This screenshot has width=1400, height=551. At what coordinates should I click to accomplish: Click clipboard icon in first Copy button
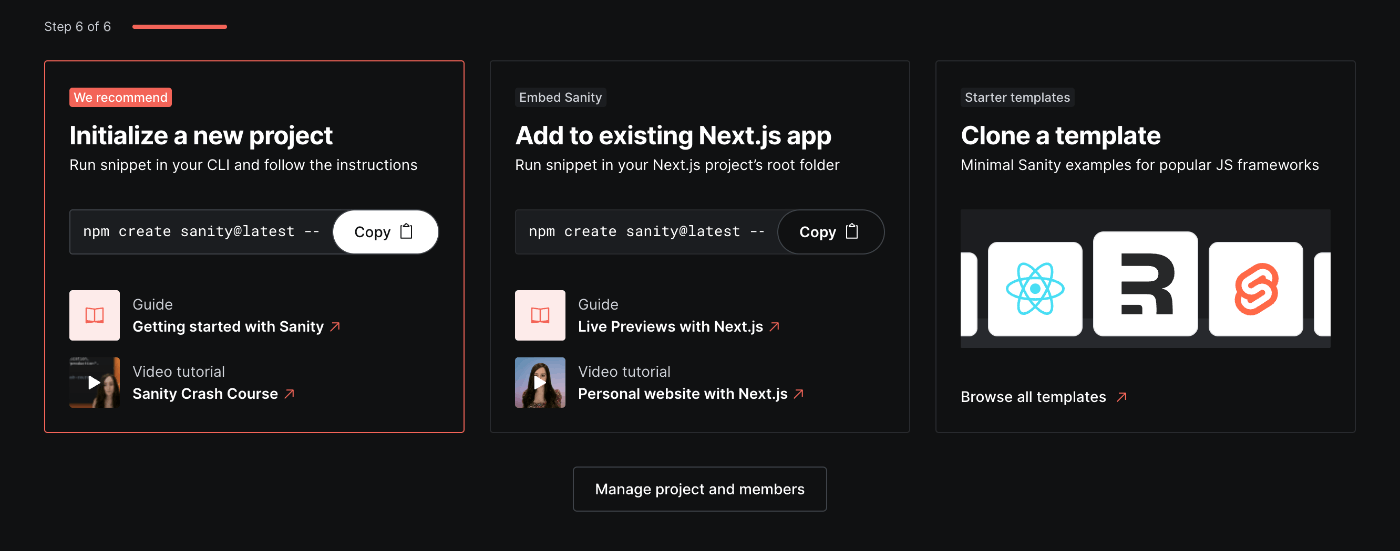click(x=406, y=231)
